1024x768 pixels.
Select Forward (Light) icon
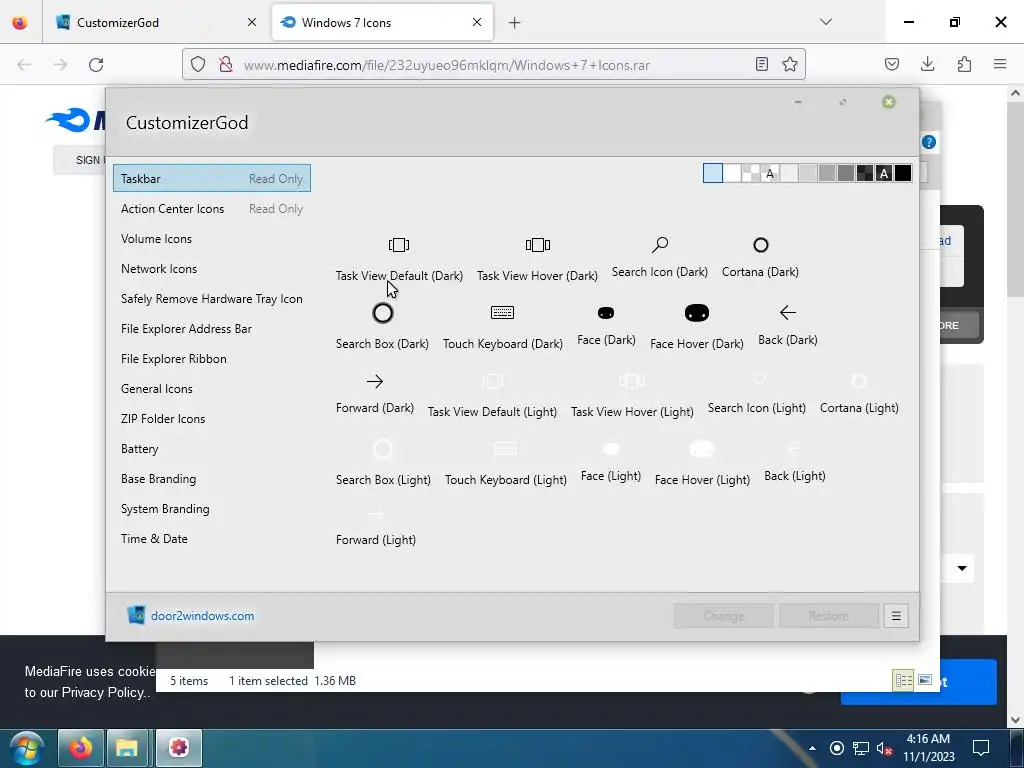(x=376, y=515)
